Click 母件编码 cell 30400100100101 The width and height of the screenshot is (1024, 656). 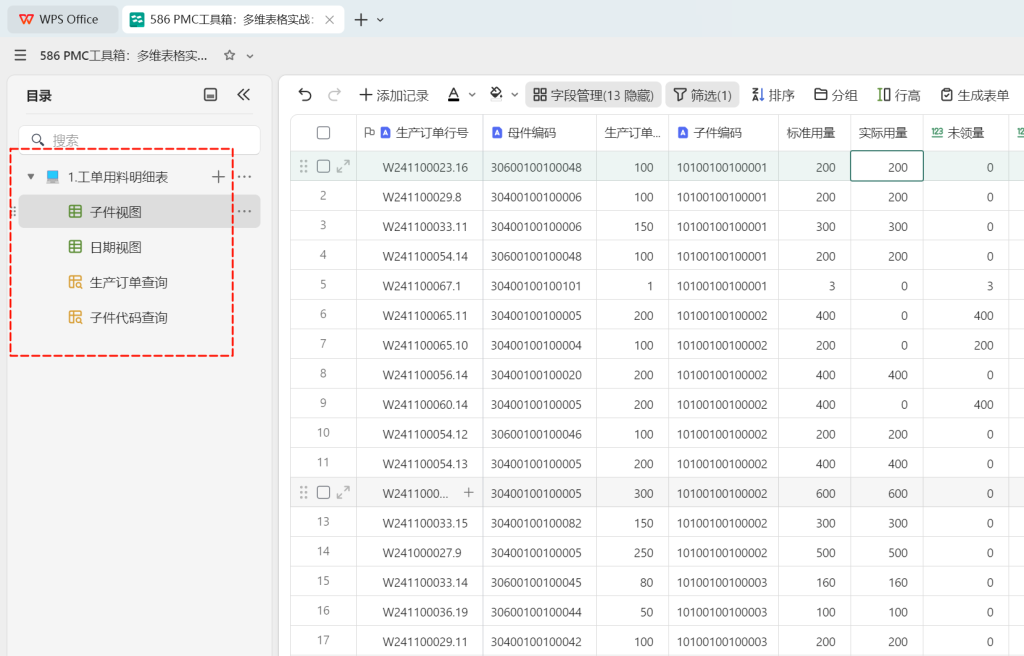tap(539, 286)
